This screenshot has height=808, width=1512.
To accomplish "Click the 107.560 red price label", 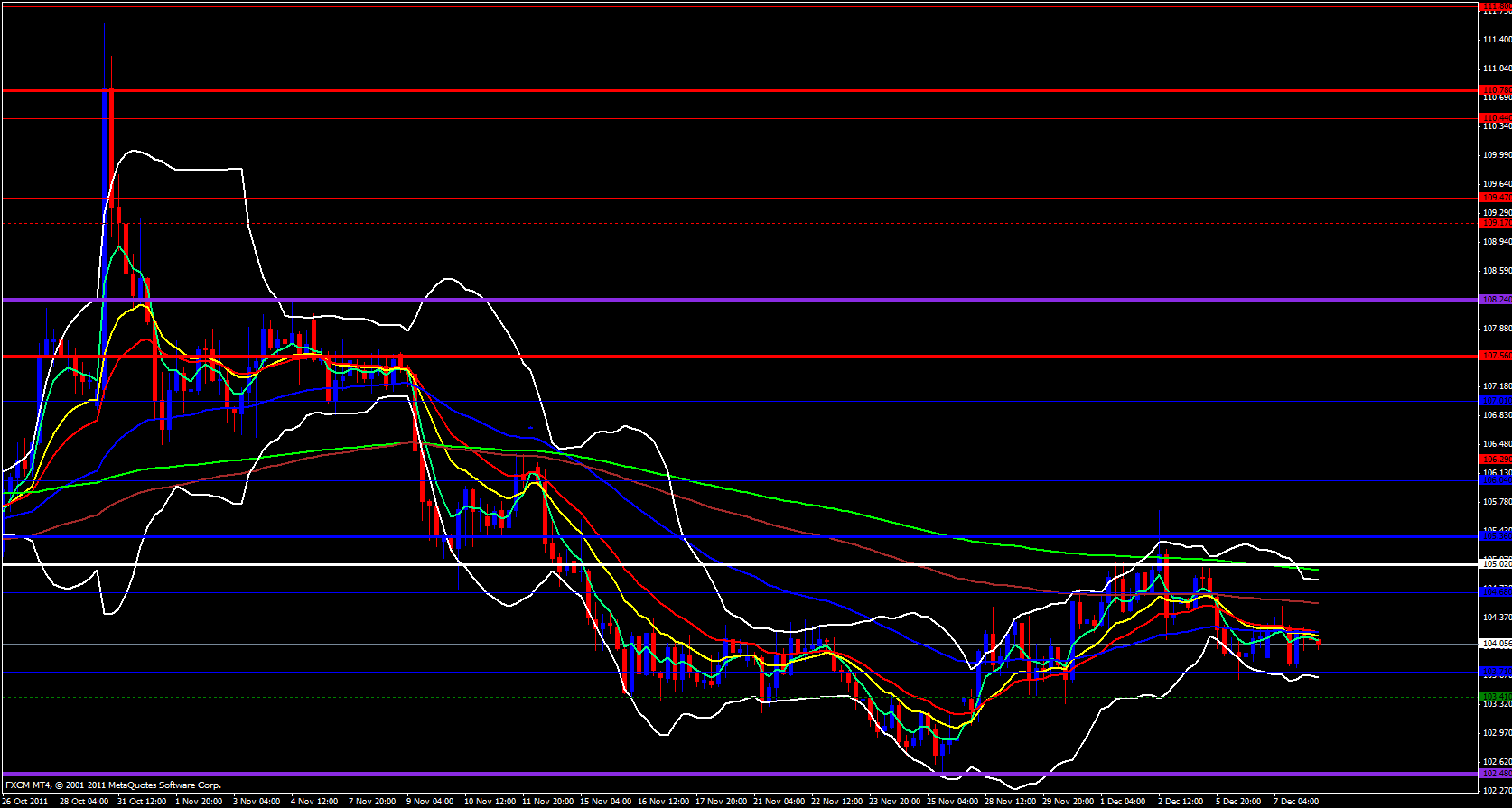I will pos(1496,356).
